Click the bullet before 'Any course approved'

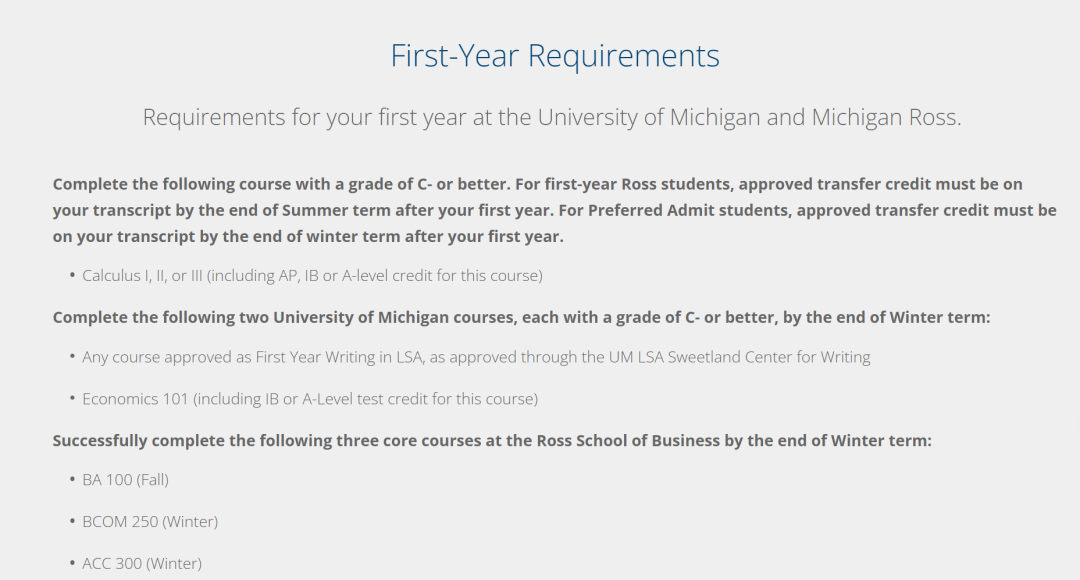pyautogui.click(x=72, y=357)
